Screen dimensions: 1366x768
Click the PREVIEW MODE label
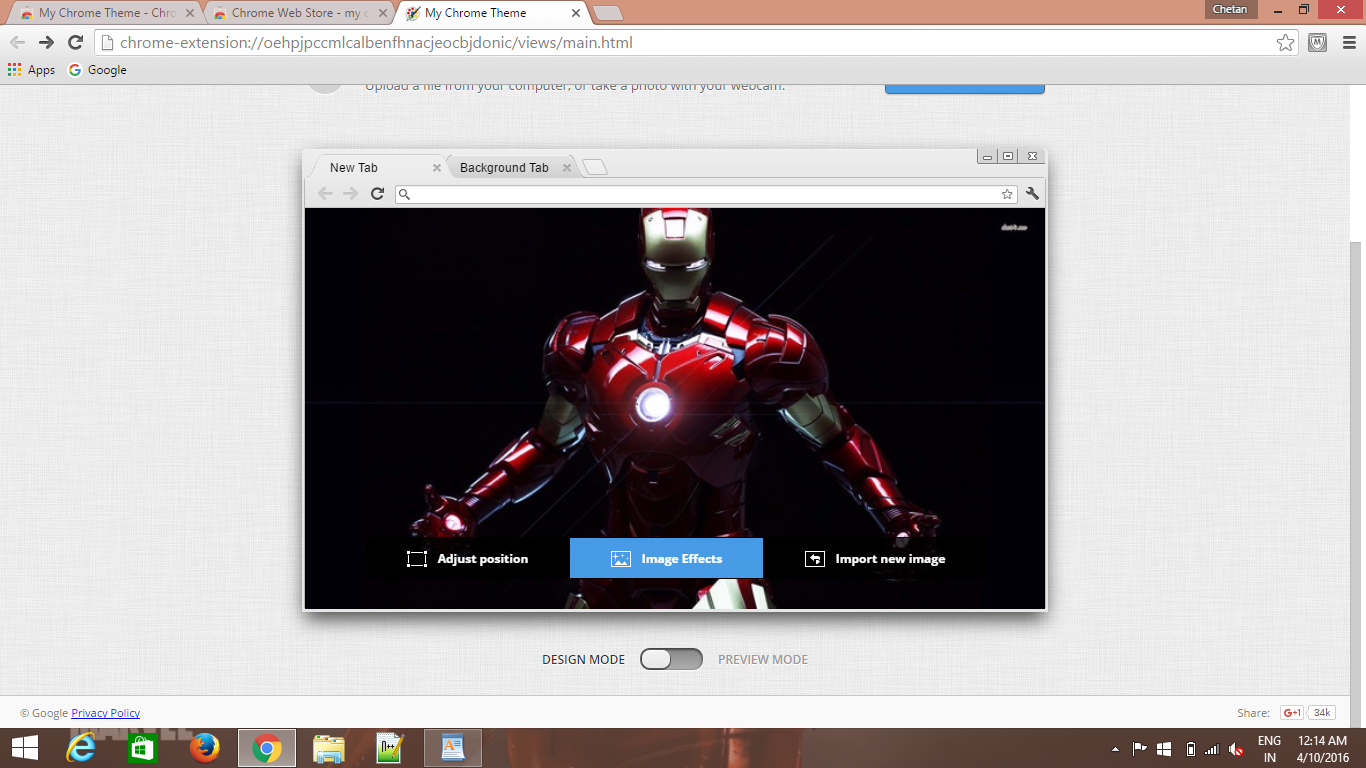(x=763, y=659)
